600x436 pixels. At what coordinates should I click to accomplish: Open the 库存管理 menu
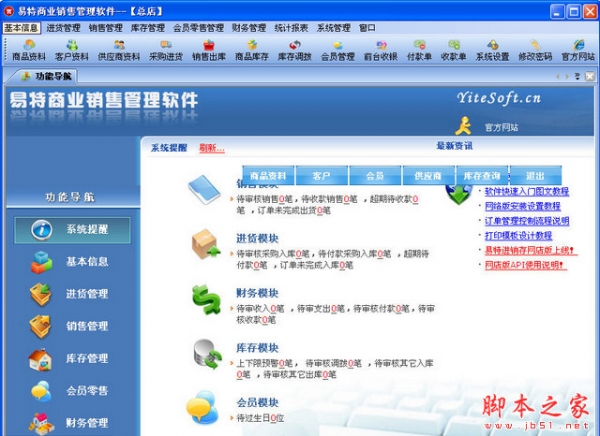pos(148,28)
